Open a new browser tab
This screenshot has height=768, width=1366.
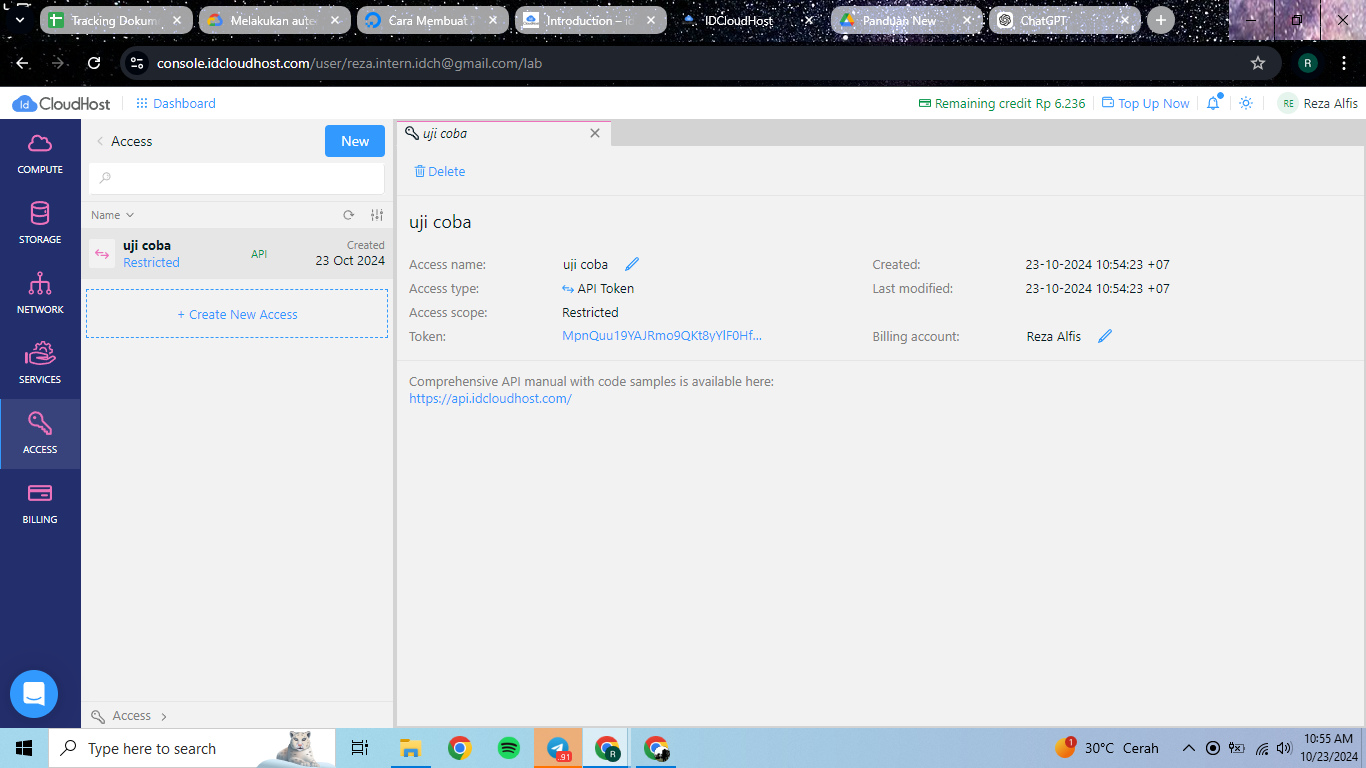click(x=1160, y=20)
